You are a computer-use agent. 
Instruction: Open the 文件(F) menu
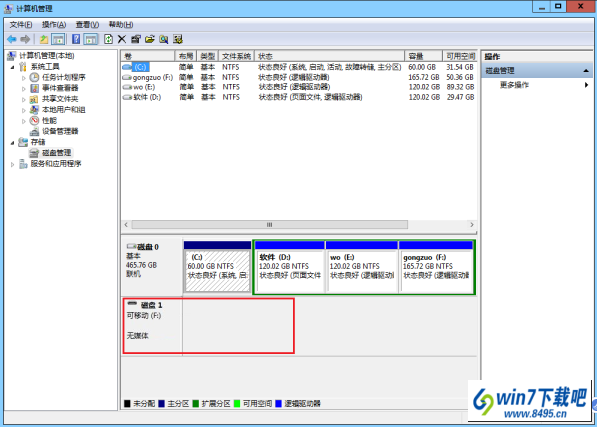(x=21, y=25)
